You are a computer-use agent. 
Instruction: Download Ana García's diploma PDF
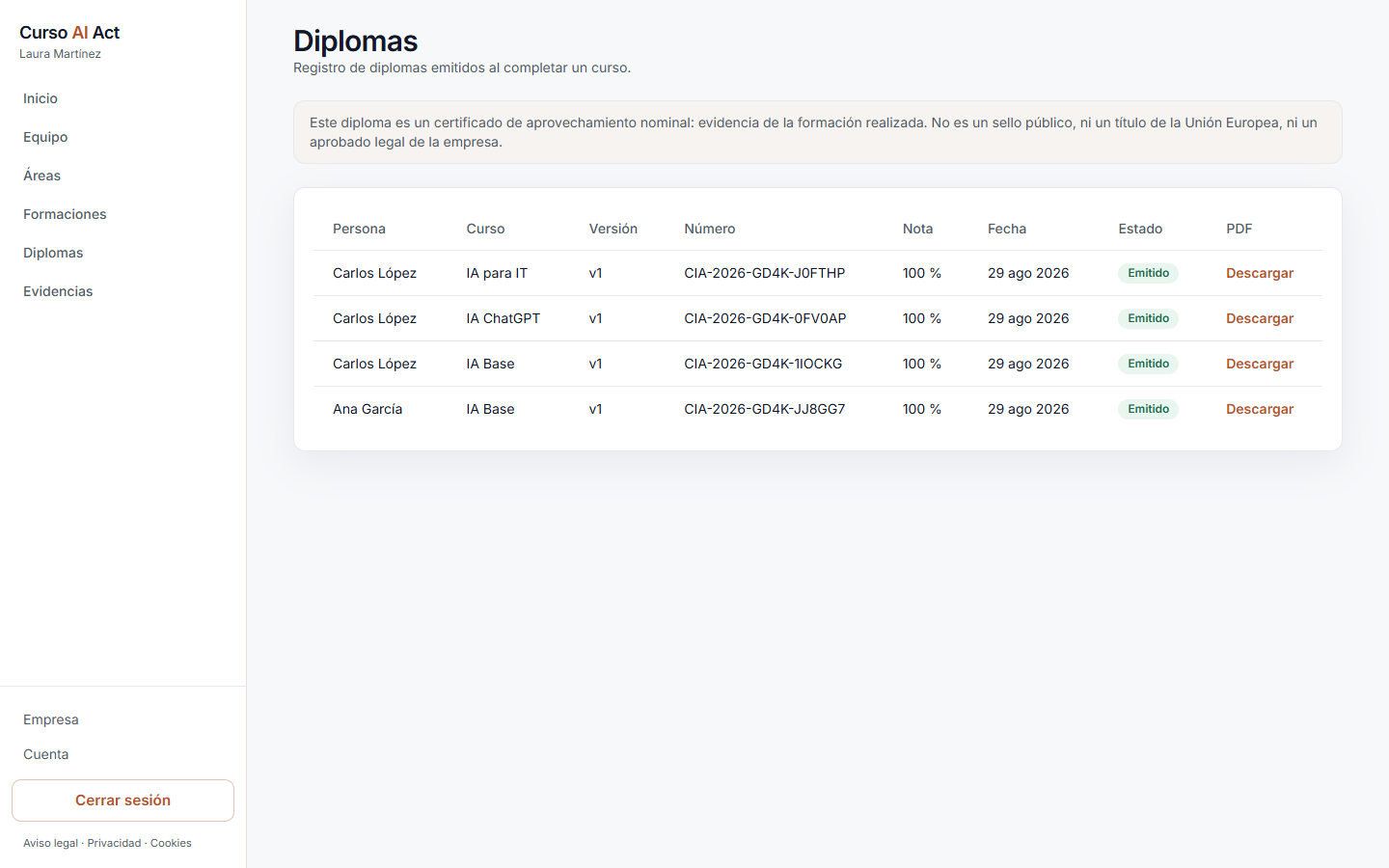pyautogui.click(x=1260, y=409)
